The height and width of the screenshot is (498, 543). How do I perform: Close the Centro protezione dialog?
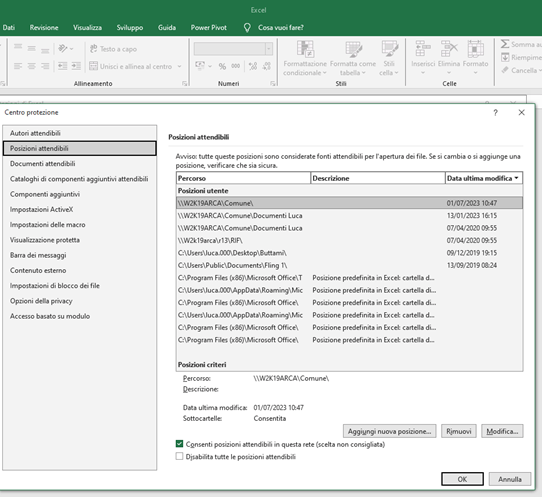(522, 113)
